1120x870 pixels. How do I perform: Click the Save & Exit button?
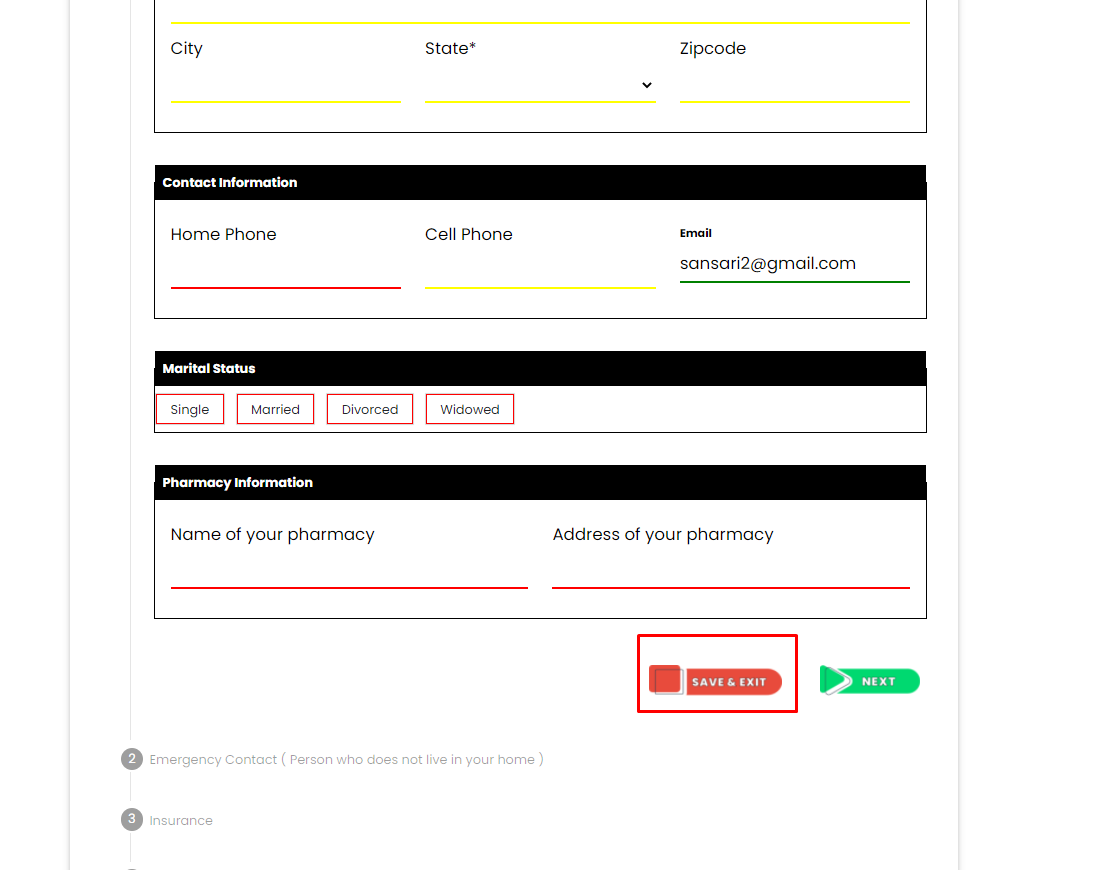(715, 681)
